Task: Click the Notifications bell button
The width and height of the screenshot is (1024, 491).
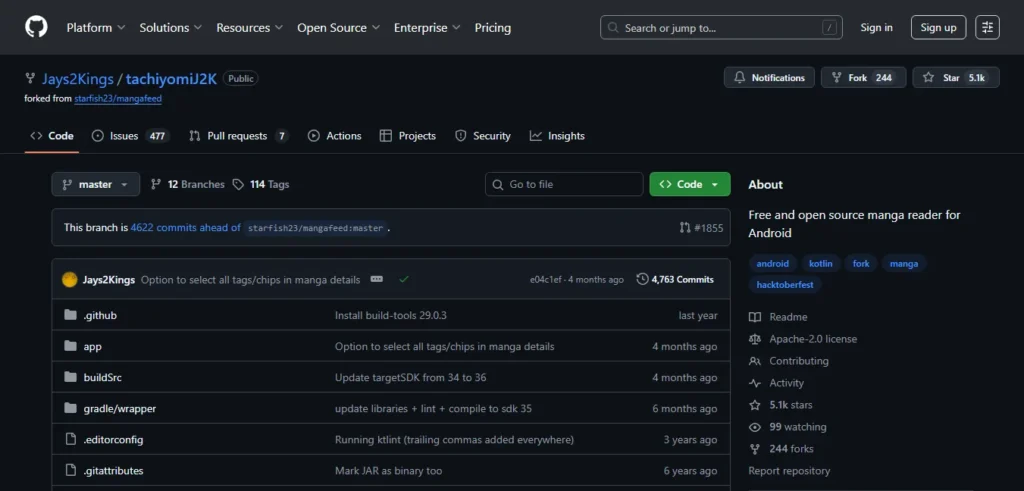Action: [769, 78]
